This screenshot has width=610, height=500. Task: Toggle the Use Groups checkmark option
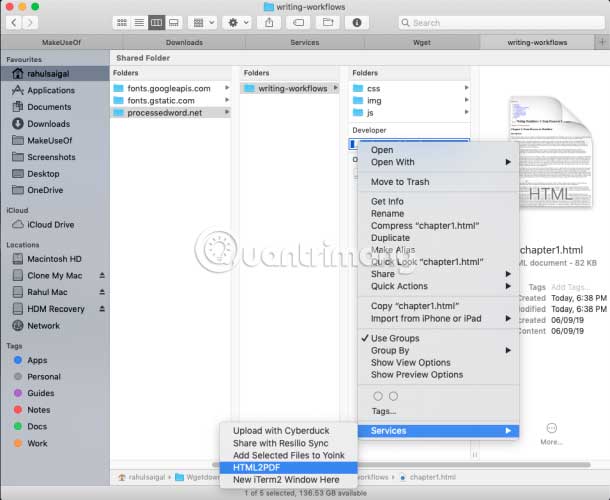coord(438,339)
